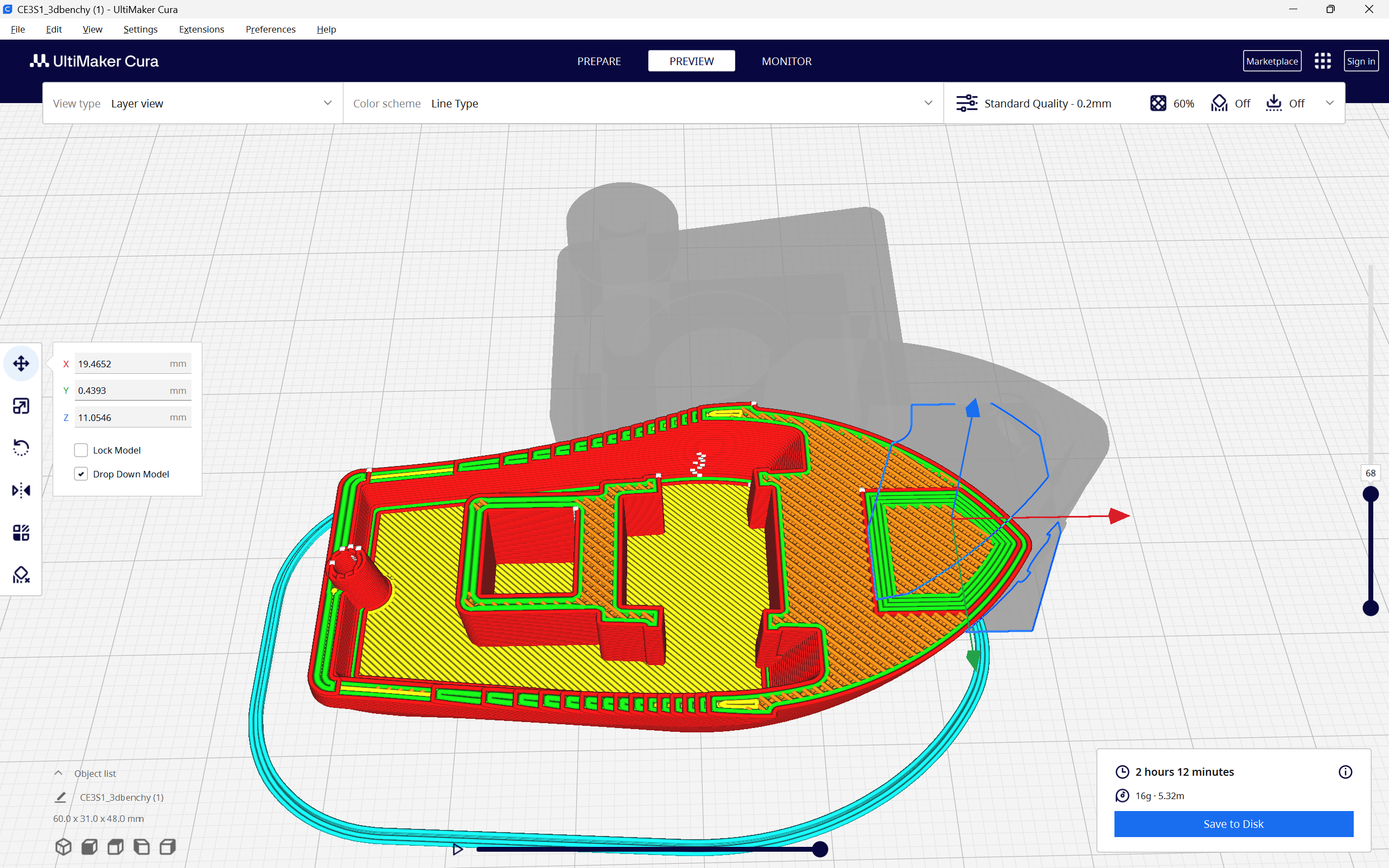Open the Marketplace
The width and height of the screenshot is (1389, 868).
click(x=1272, y=61)
